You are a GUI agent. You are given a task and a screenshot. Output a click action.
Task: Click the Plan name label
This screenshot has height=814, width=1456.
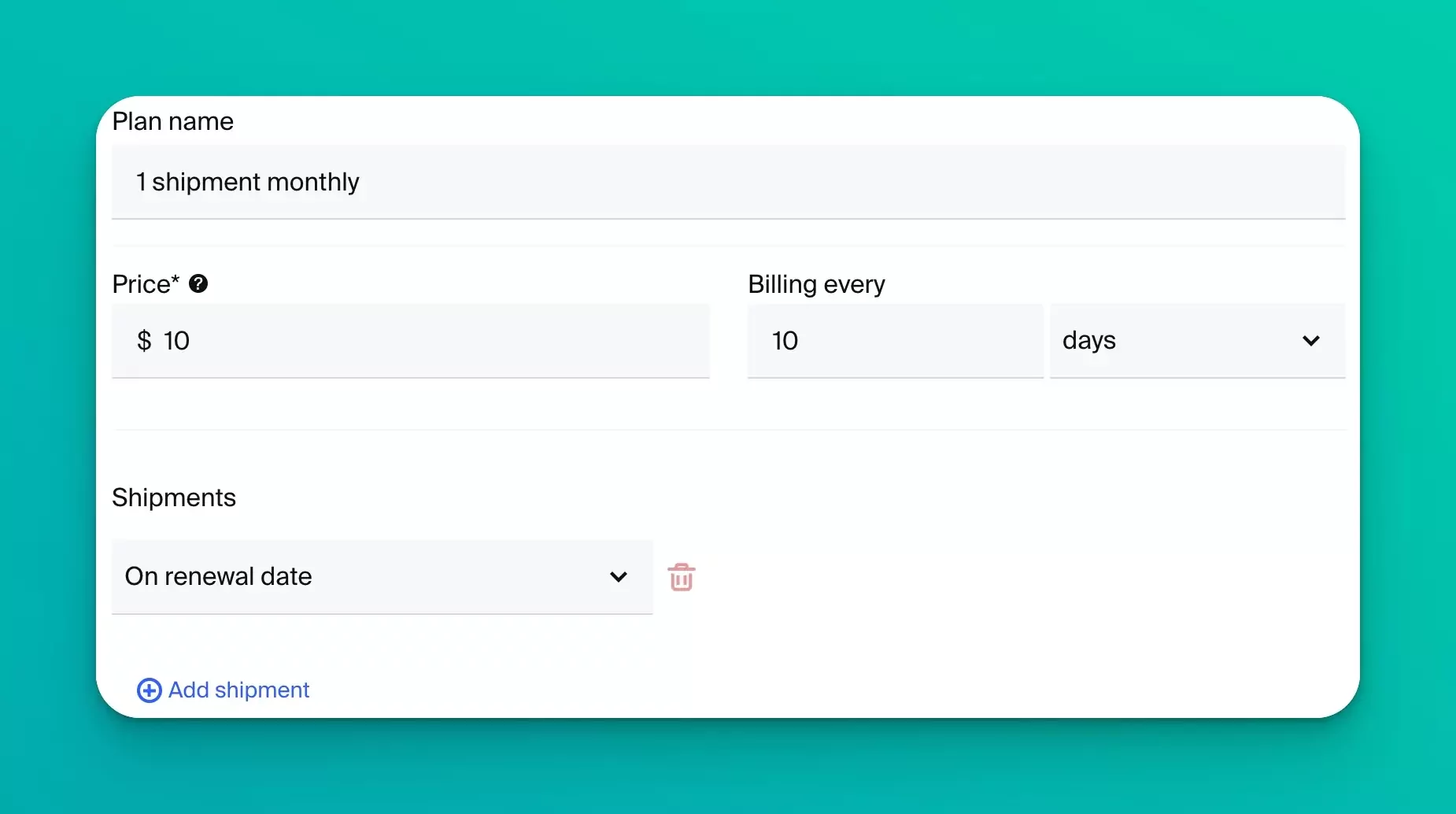pyautogui.click(x=173, y=121)
